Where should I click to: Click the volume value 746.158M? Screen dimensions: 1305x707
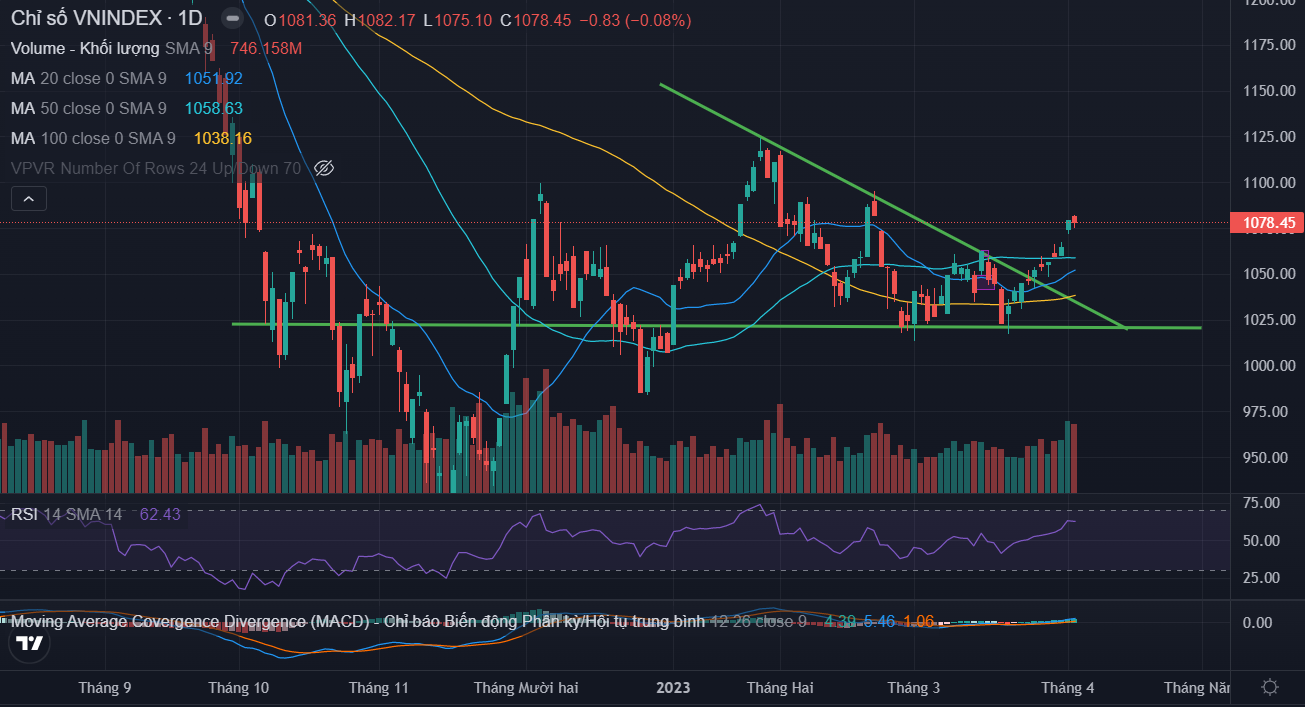[x=266, y=48]
